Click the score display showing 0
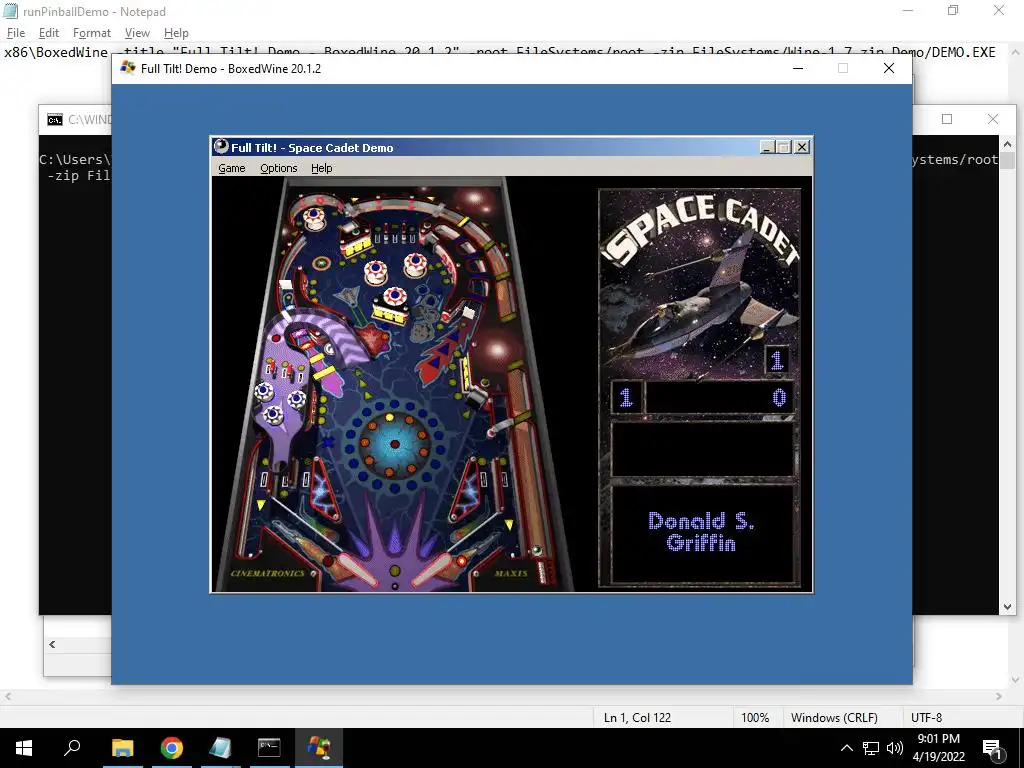The image size is (1024, 768). [720, 397]
